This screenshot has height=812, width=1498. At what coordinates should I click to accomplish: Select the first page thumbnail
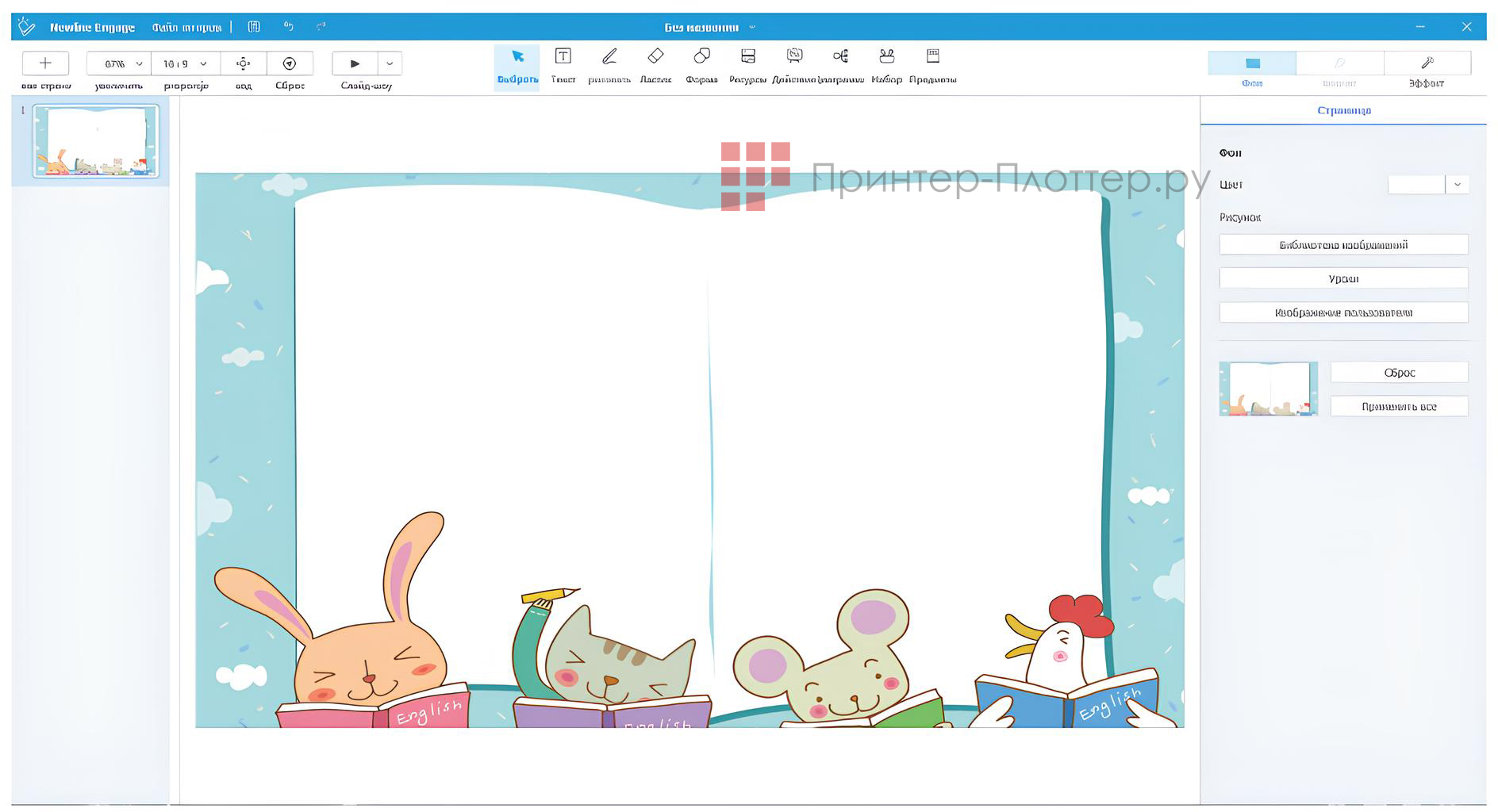(96, 141)
